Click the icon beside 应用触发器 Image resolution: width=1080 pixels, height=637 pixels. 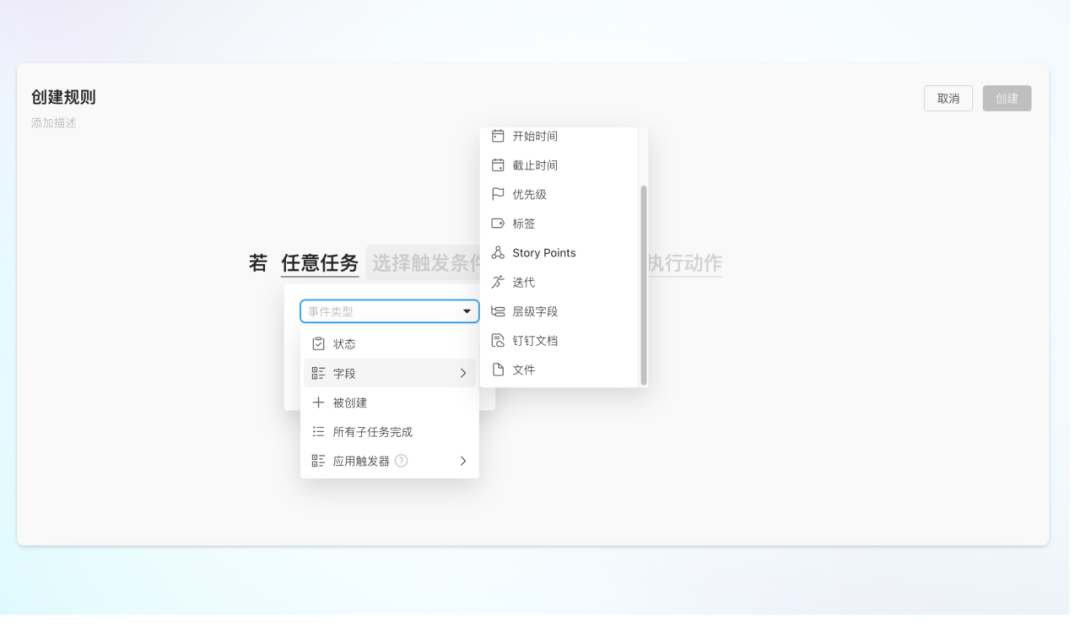click(x=318, y=461)
